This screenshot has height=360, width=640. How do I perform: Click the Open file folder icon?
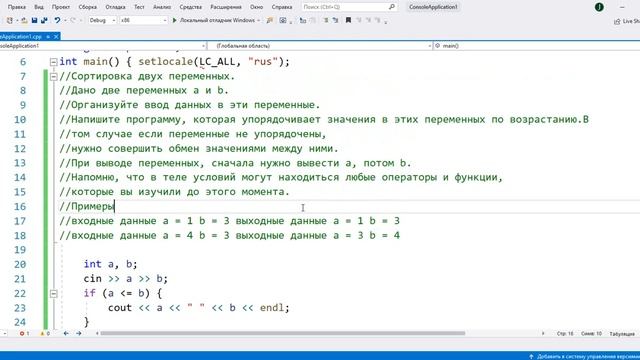pyautogui.click(x=24, y=20)
